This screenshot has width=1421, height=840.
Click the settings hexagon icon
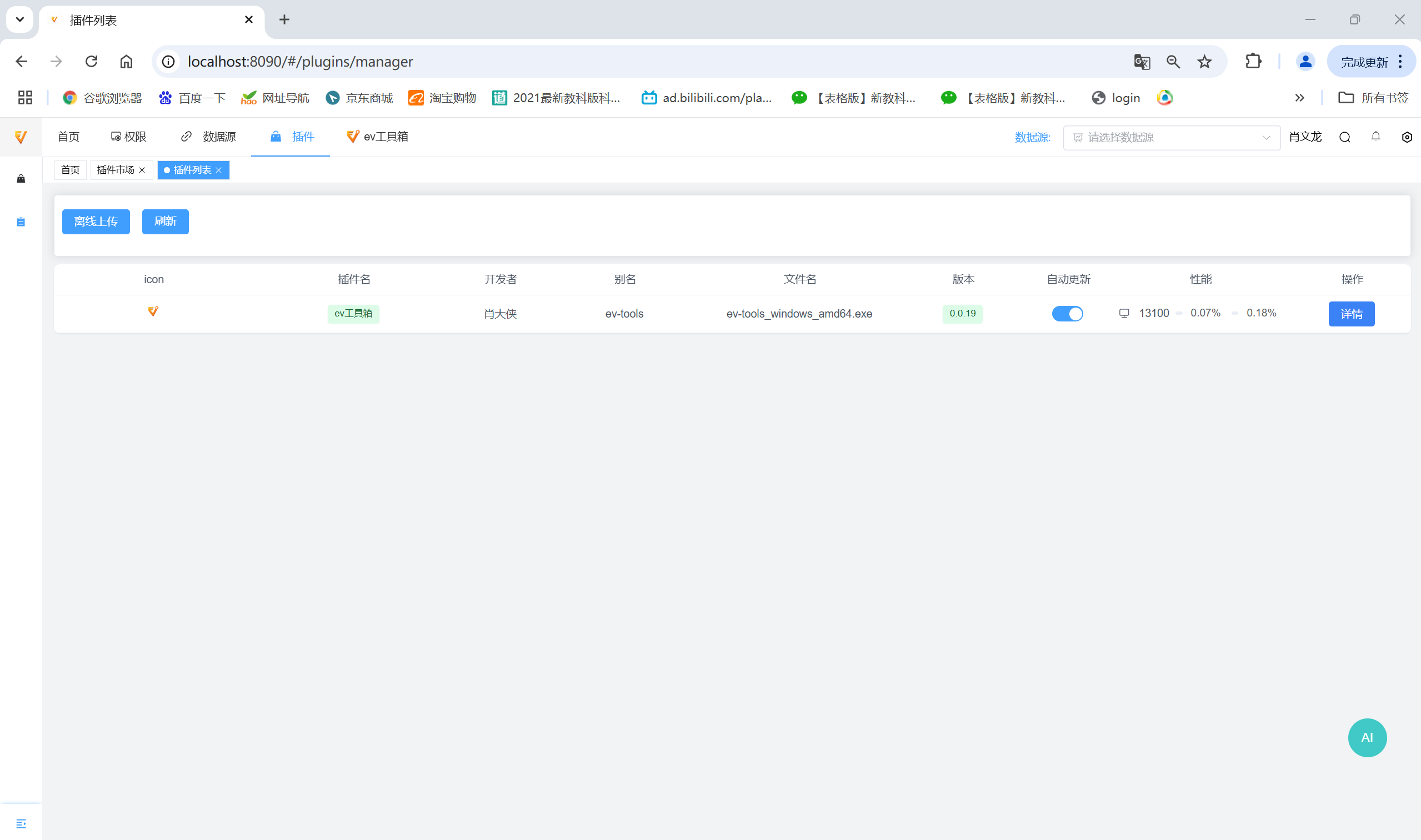(x=1407, y=137)
